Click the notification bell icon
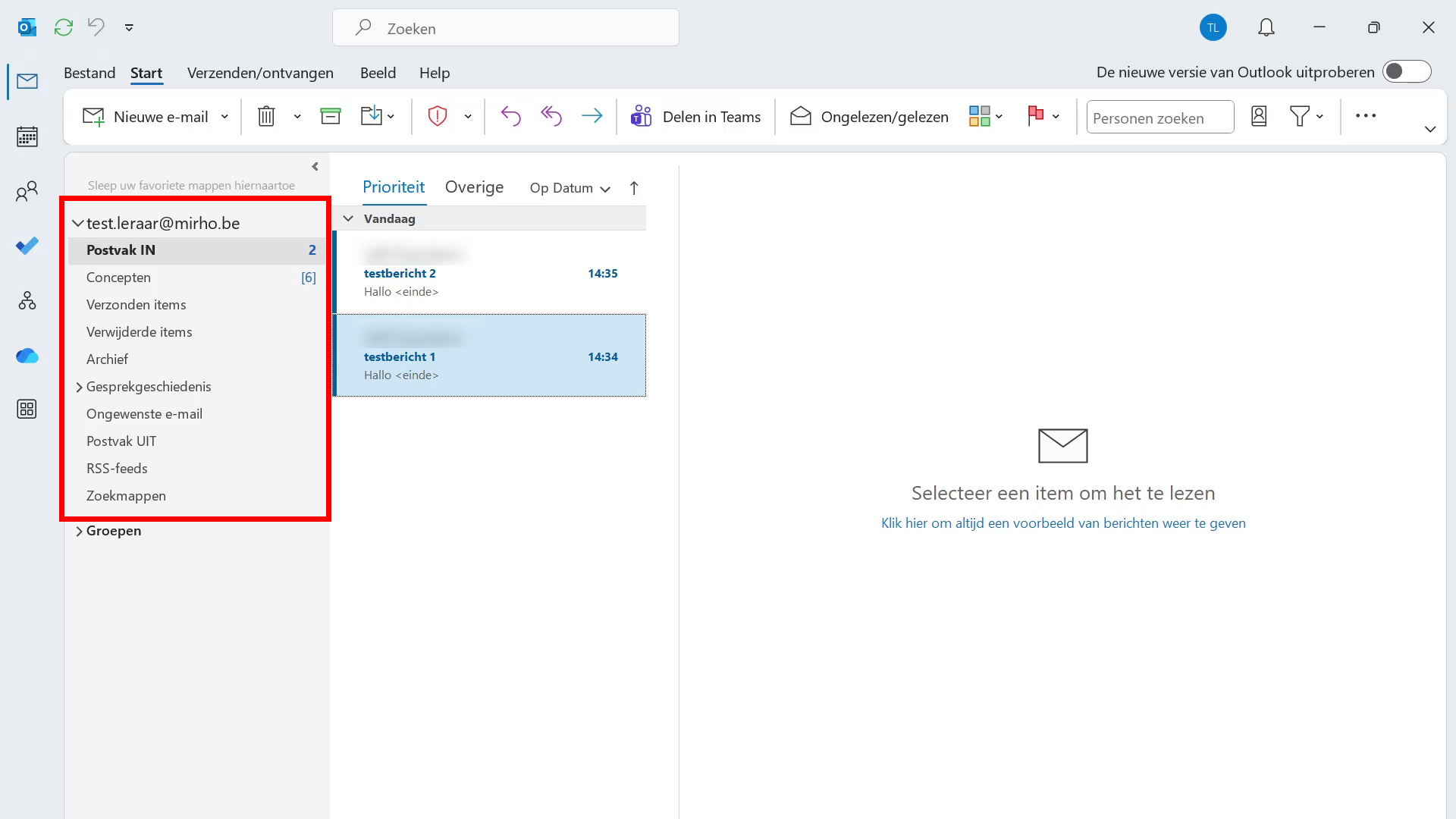 coord(1266,28)
